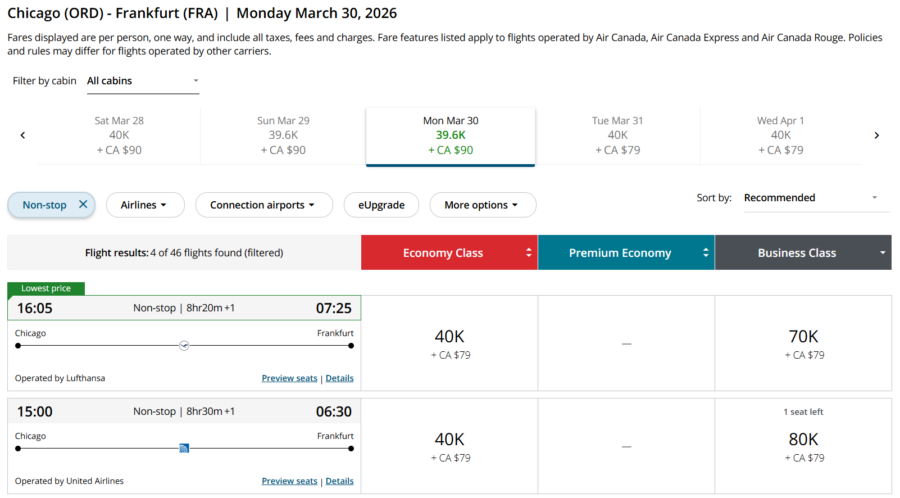This screenshot has width=900, height=498.
Task: Preview seats for the 15:00 United flight
Action: (289, 481)
